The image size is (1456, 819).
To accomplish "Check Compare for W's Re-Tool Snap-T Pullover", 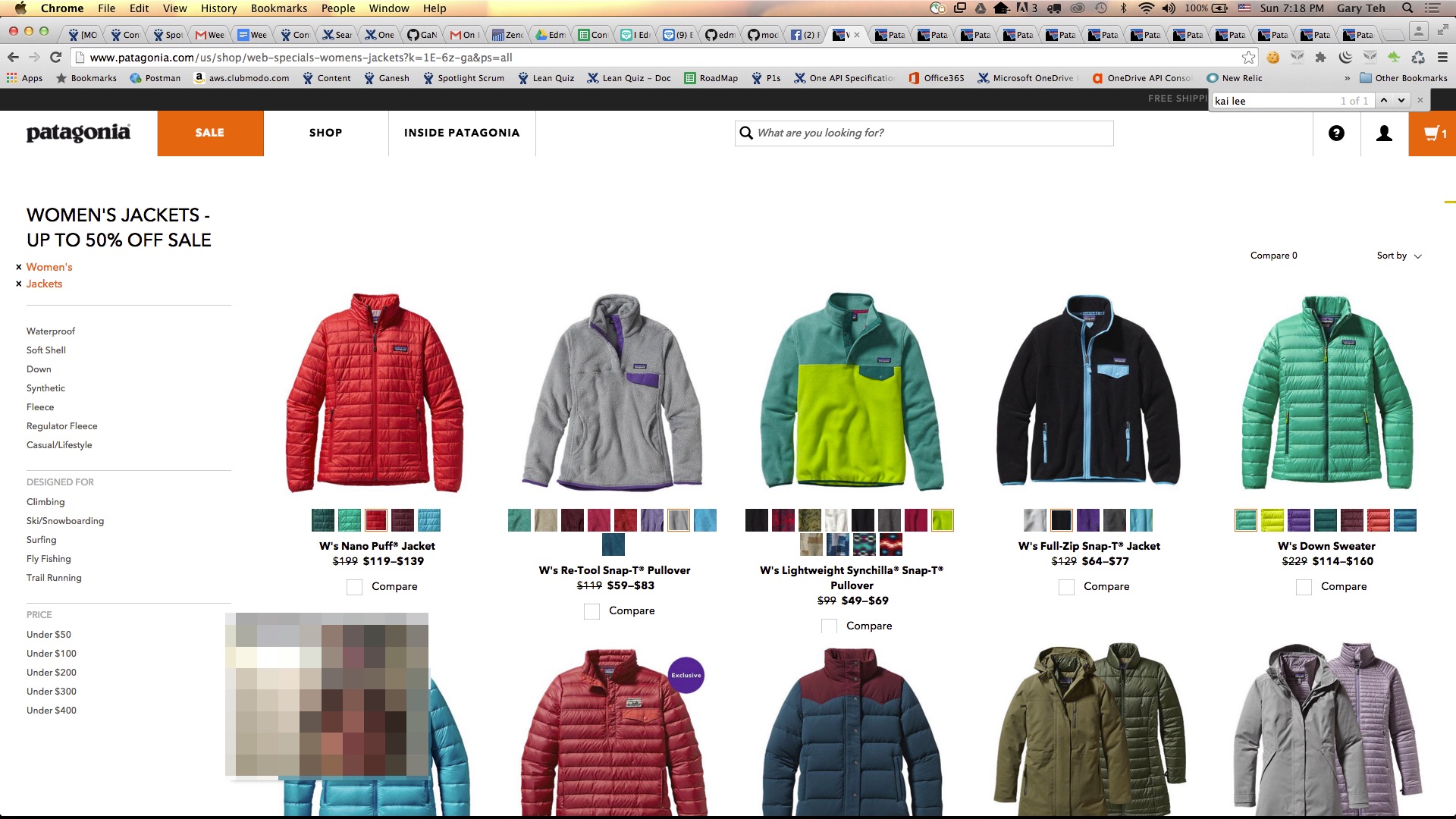I will 591,611.
